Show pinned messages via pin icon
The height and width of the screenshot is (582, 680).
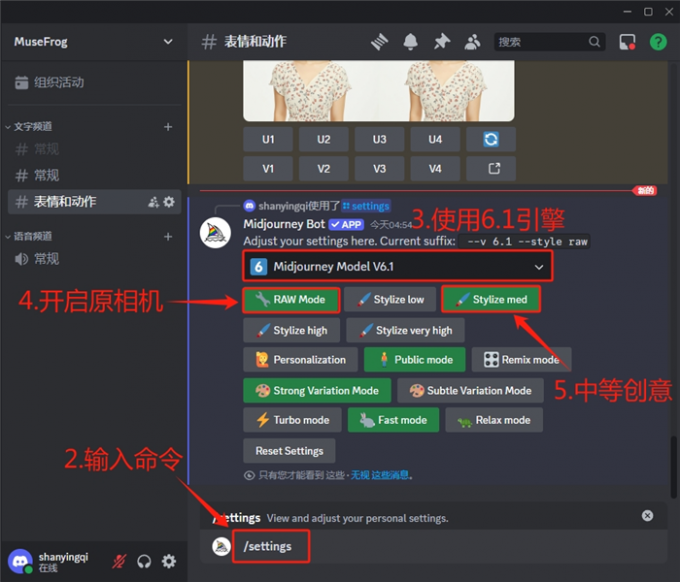point(441,42)
